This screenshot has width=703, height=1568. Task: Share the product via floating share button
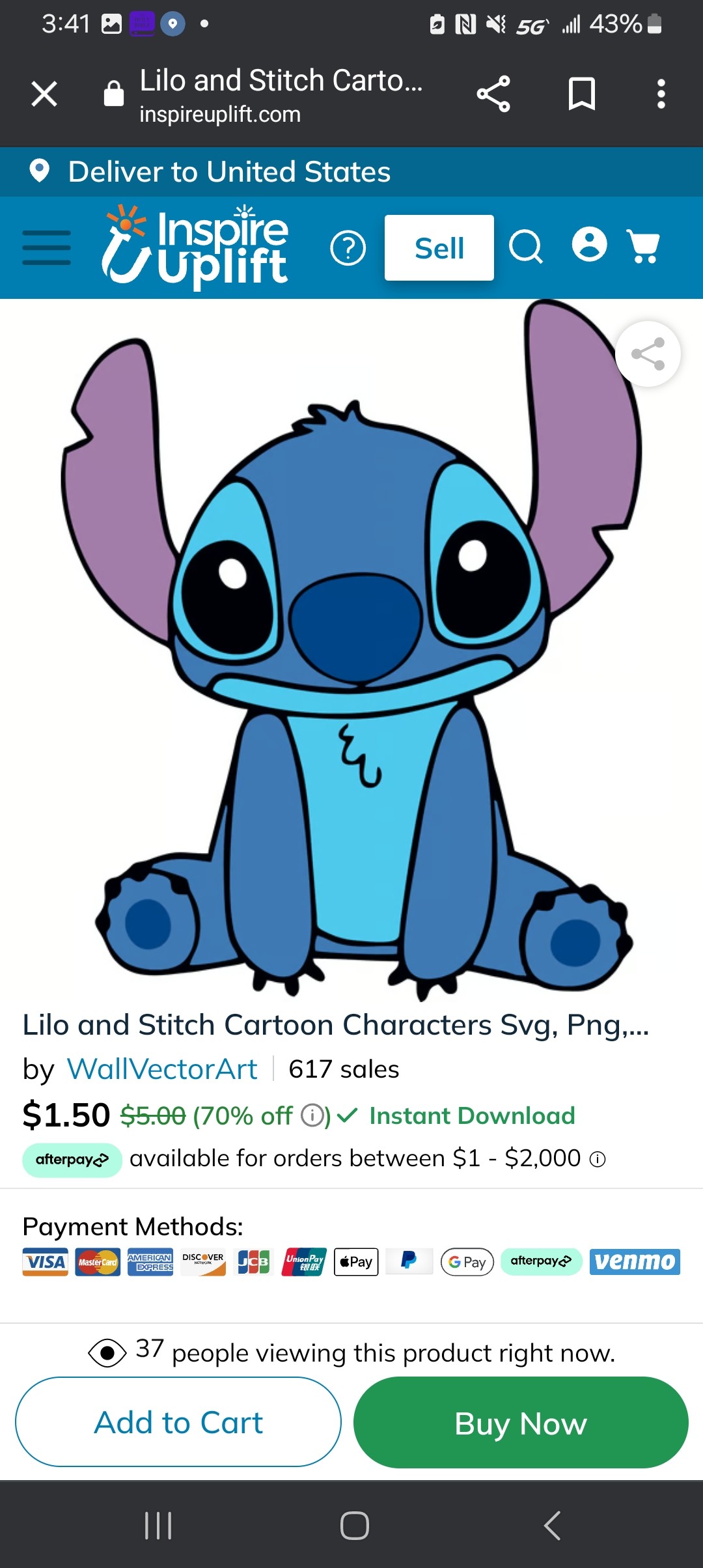(x=648, y=354)
